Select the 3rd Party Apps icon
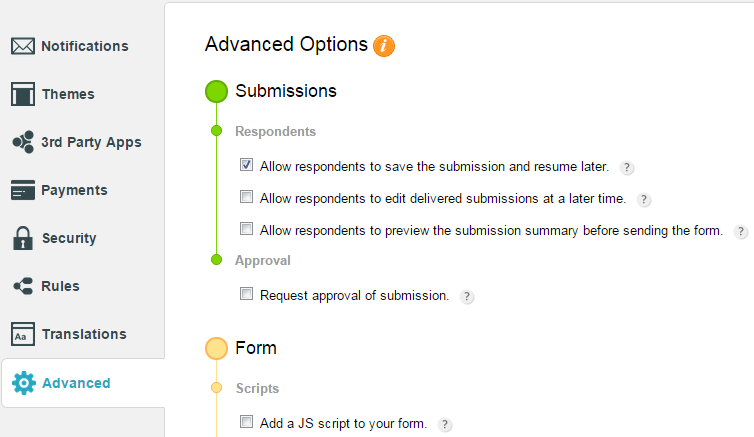754x437 pixels. (x=23, y=142)
